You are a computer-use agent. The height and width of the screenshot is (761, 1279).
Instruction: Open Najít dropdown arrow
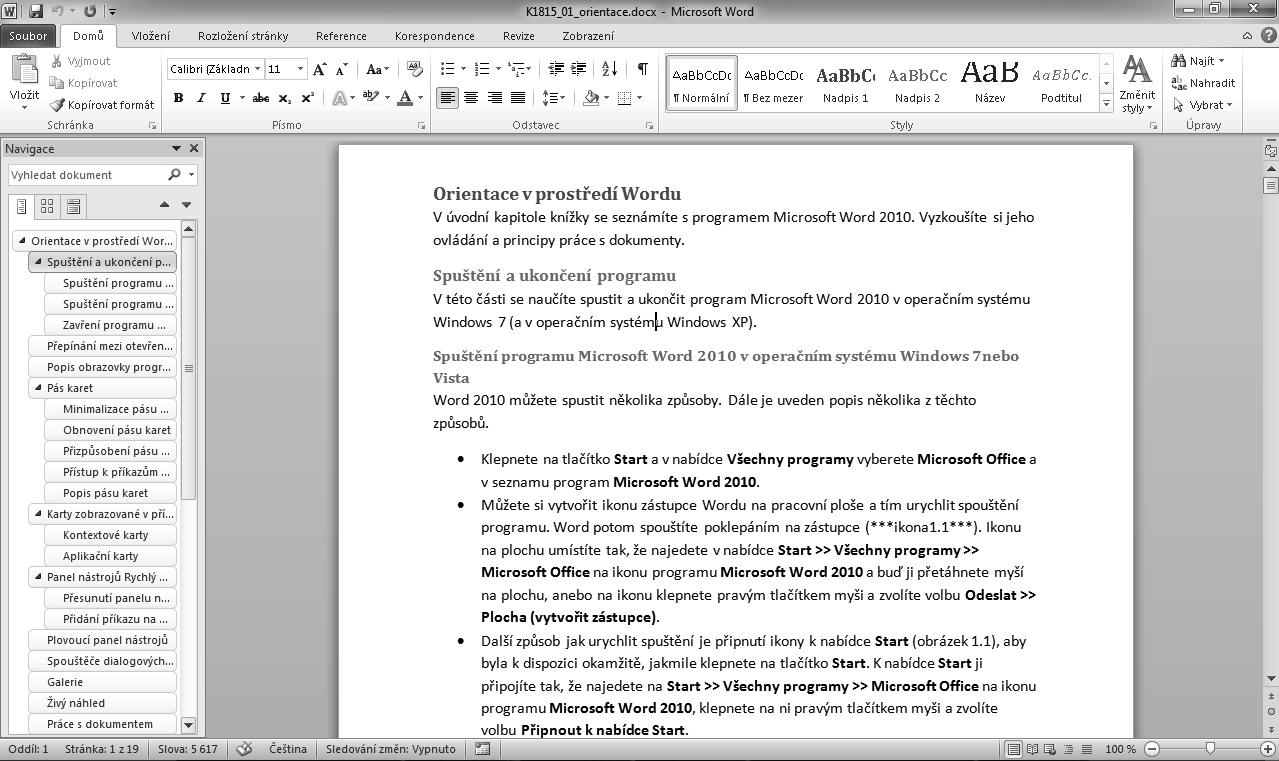pos(1221,61)
